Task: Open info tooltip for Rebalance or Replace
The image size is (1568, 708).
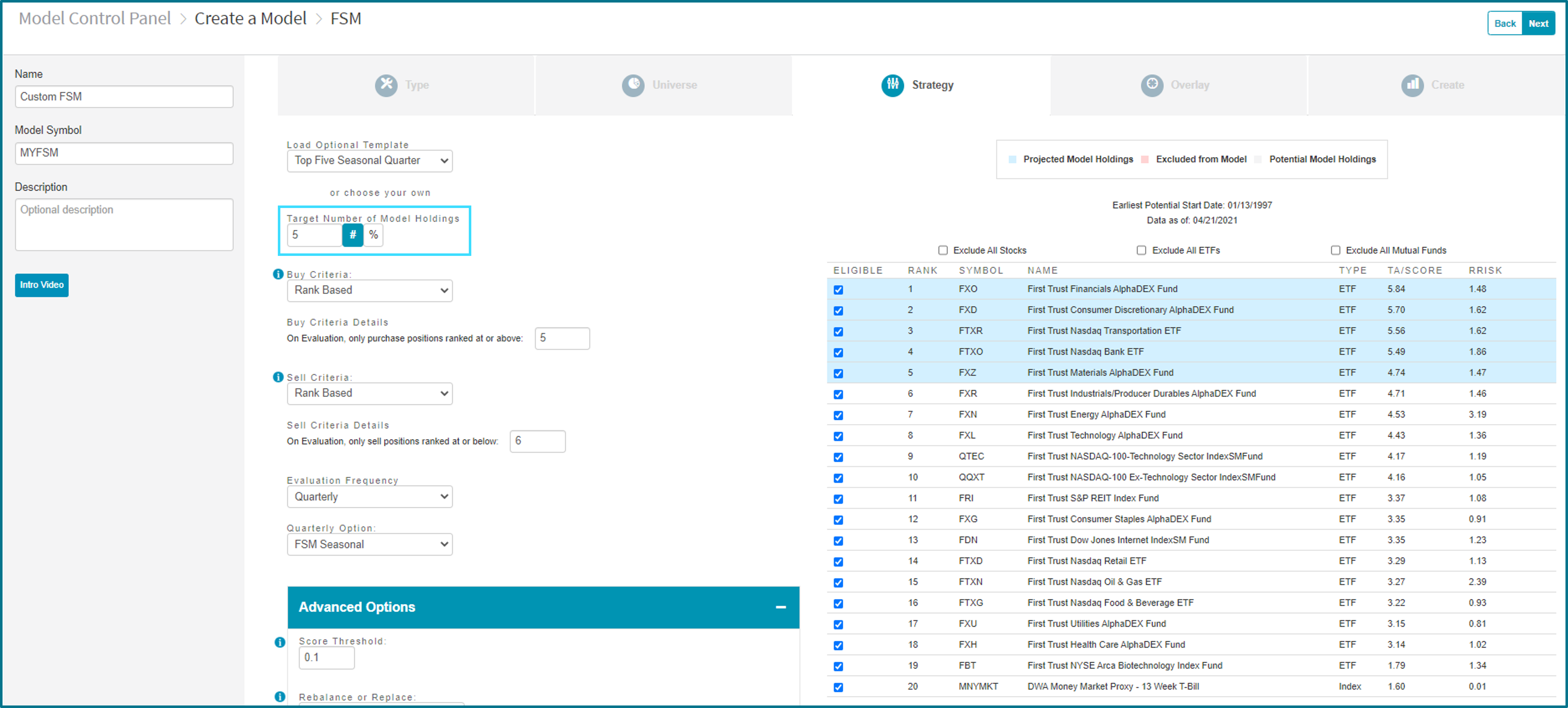Action: pyautogui.click(x=279, y=697)
